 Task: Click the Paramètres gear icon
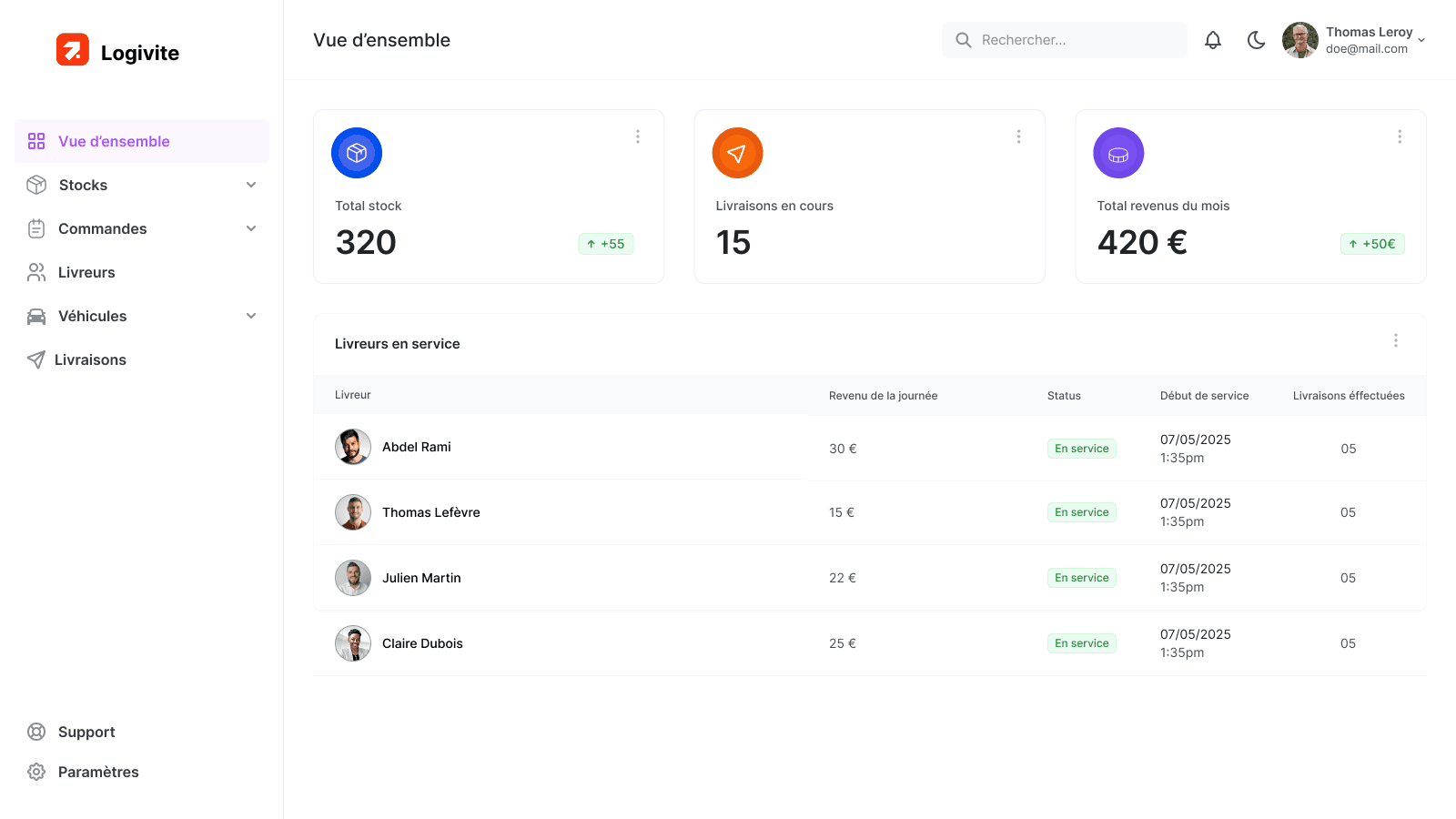pos(36,772)
